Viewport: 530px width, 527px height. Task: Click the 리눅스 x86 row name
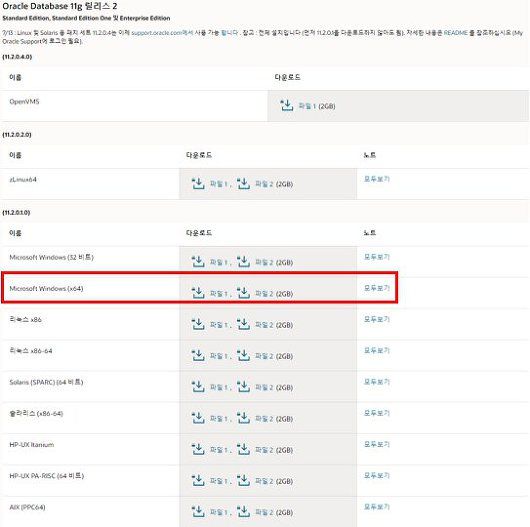tap(25, 320)
